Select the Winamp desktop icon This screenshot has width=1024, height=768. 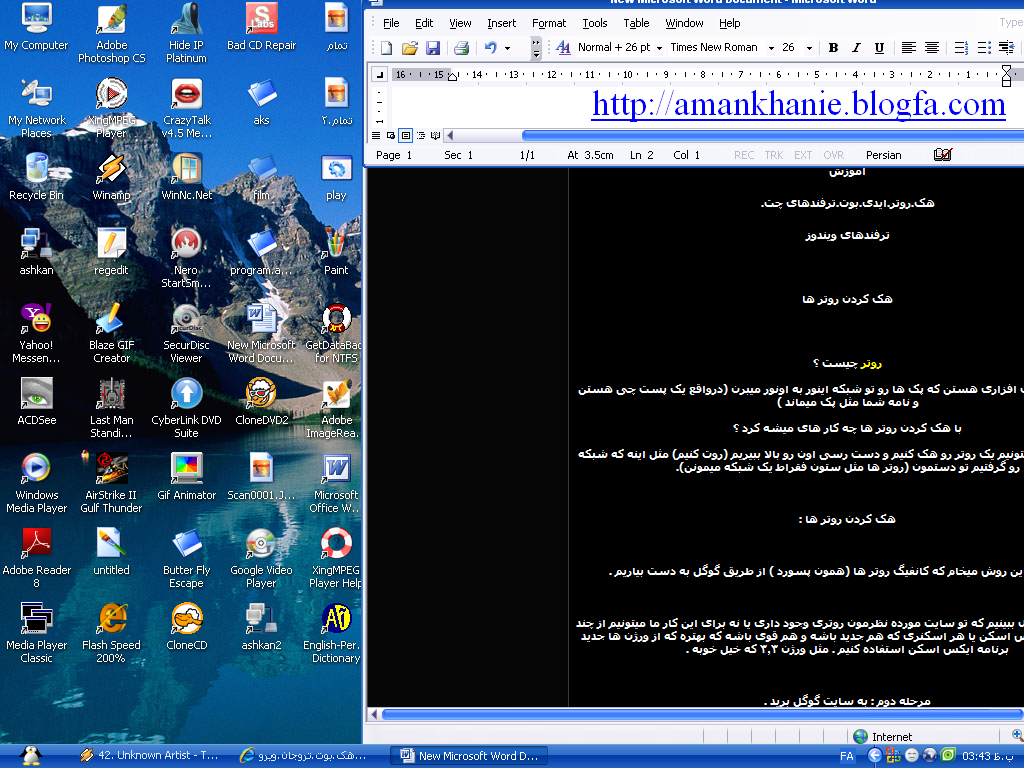112,177
